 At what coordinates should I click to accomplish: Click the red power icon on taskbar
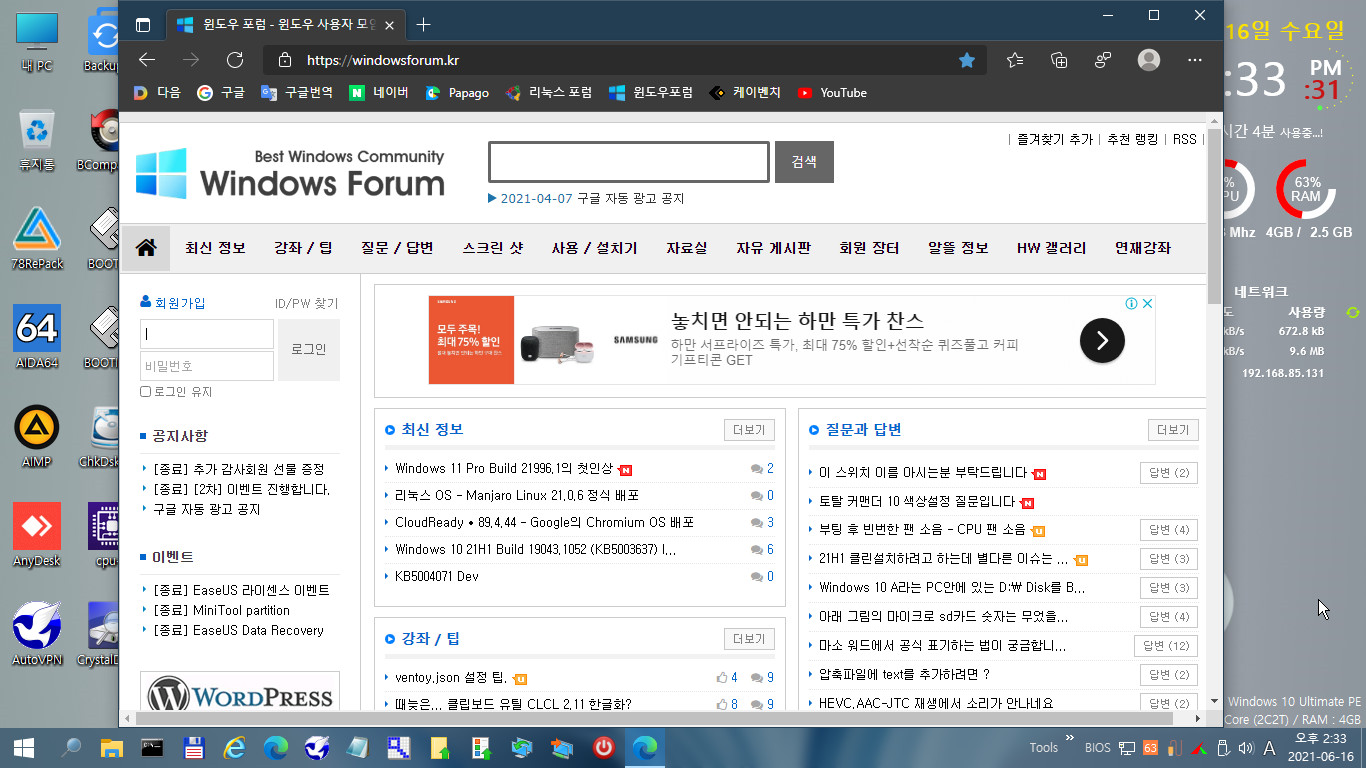603,747
